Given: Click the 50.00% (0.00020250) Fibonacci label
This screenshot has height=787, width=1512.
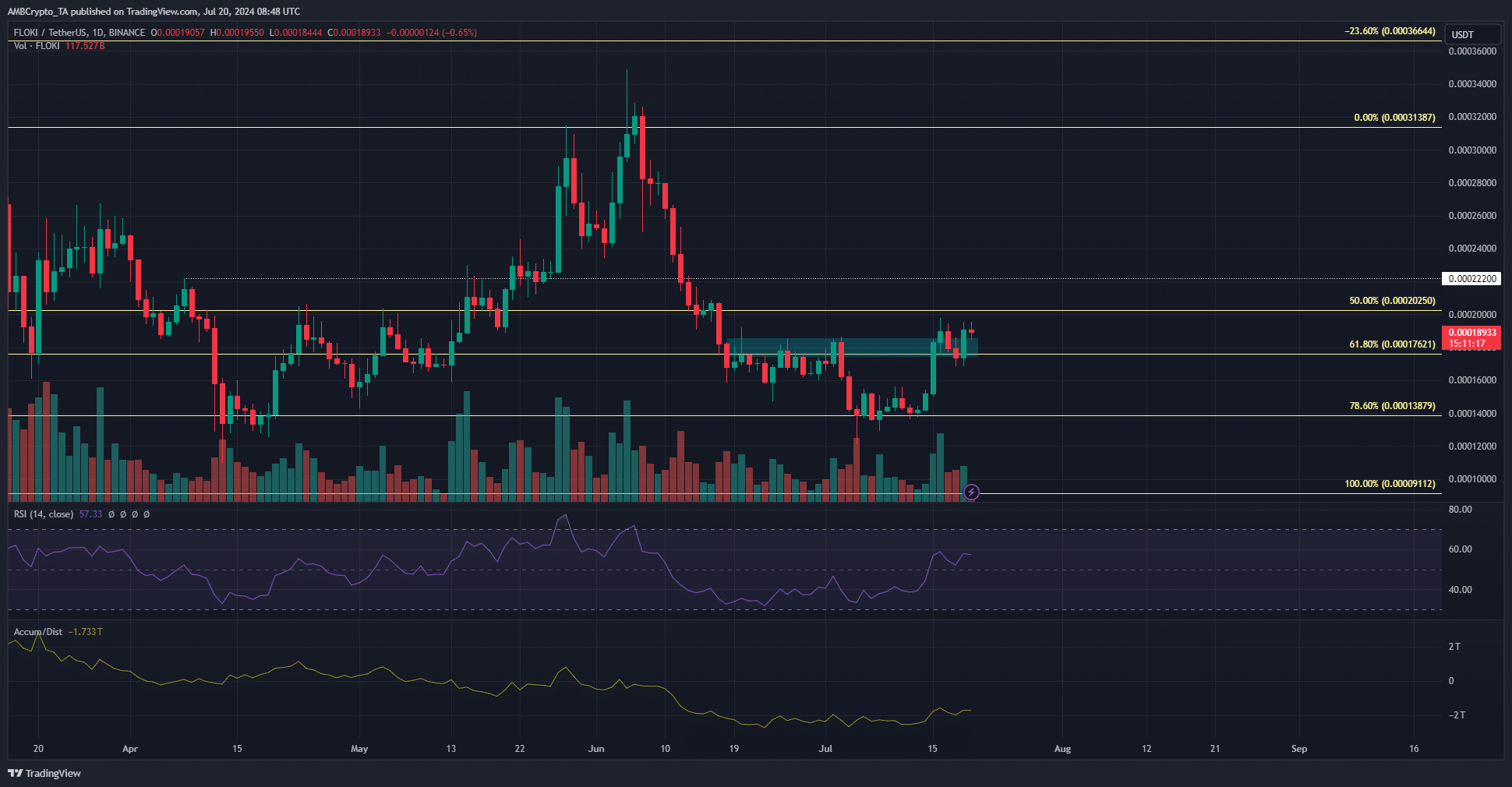Looking at the screenshot, I should pos(1392,301).
